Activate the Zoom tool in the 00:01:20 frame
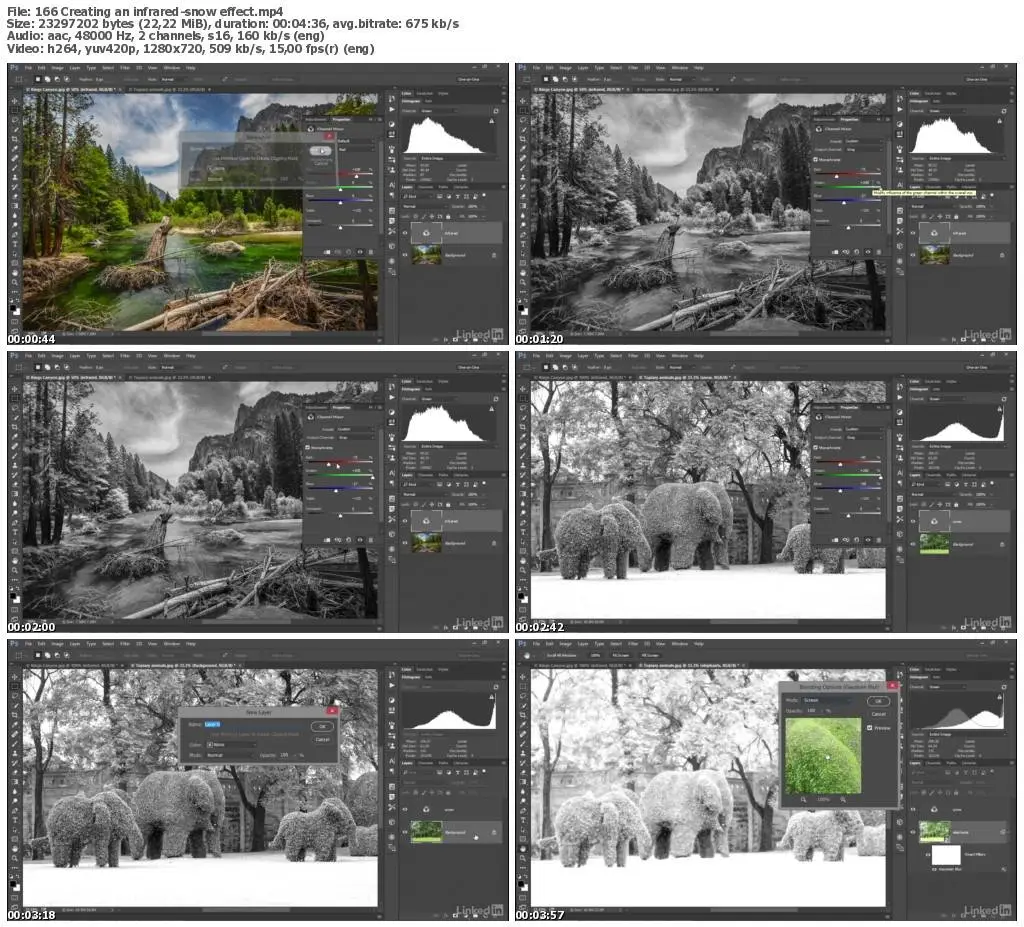Screen dimensions: 1024x927 (x=522, y=282)
